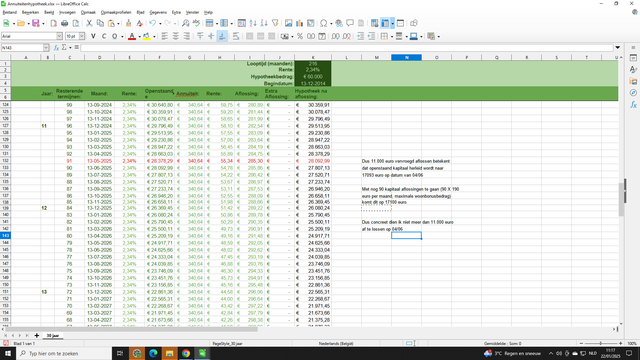Open the borders dropdown arrow
Screen dimensions: 640x360
(x=391, y=36)
